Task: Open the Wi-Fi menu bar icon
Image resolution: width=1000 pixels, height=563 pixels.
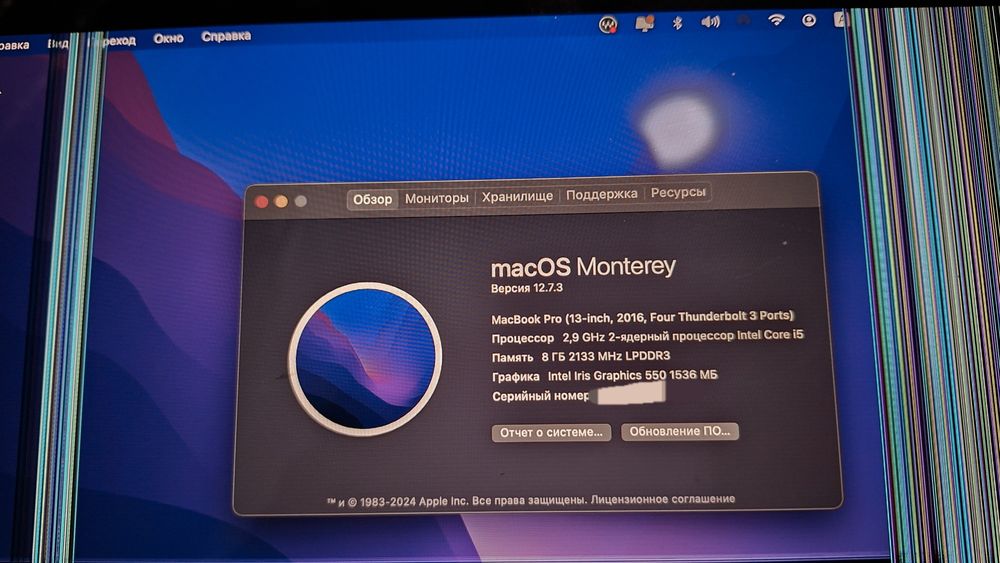Action: point(776,20)
